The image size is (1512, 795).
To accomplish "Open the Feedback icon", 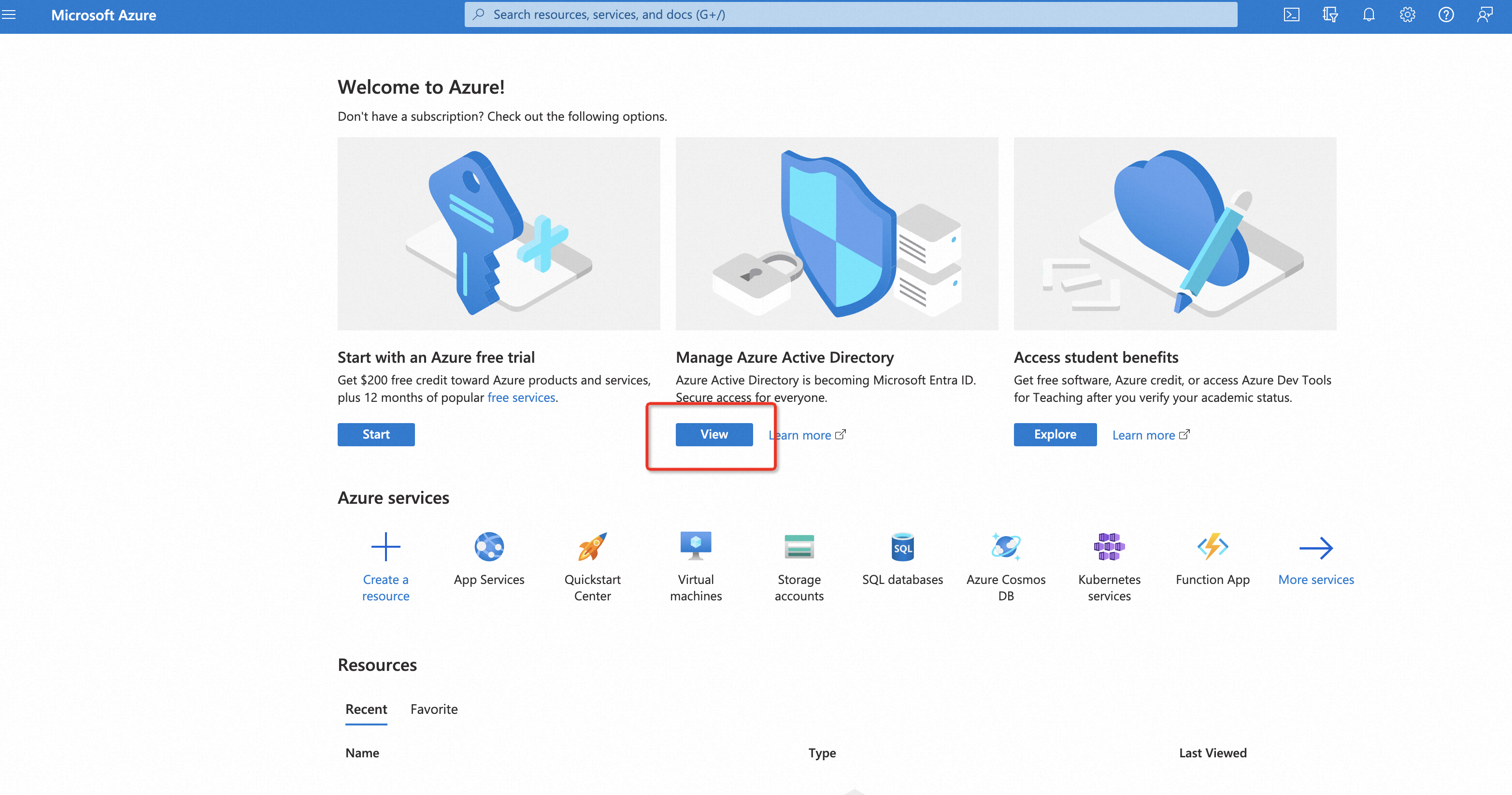I will pyautogui.click(x=1485, y=14).
